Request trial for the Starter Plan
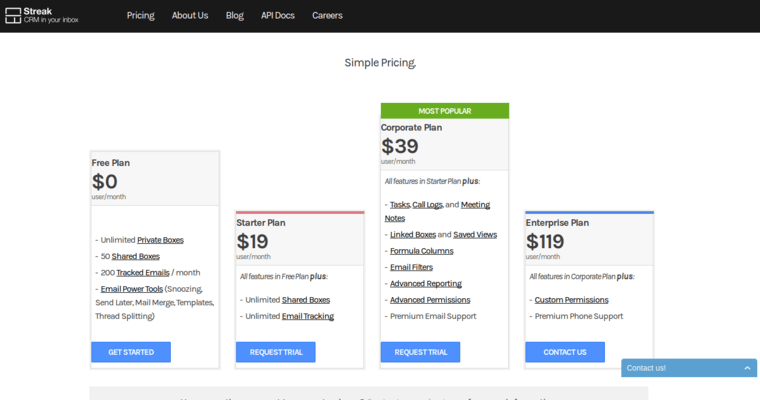The height and width of the screenshot is (400, 760). (x=275, y=352)
